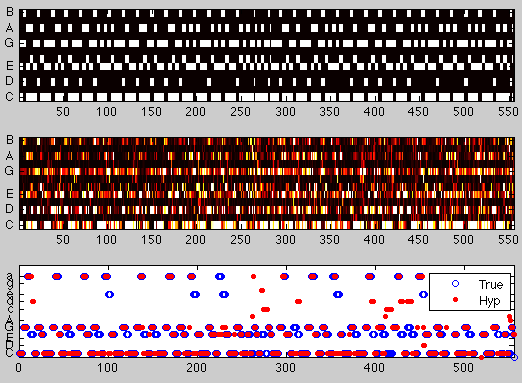The height and width of the screenshot is (383, 522).
Task: Click row label A of the heat-map plot
Action: point(10,156)
